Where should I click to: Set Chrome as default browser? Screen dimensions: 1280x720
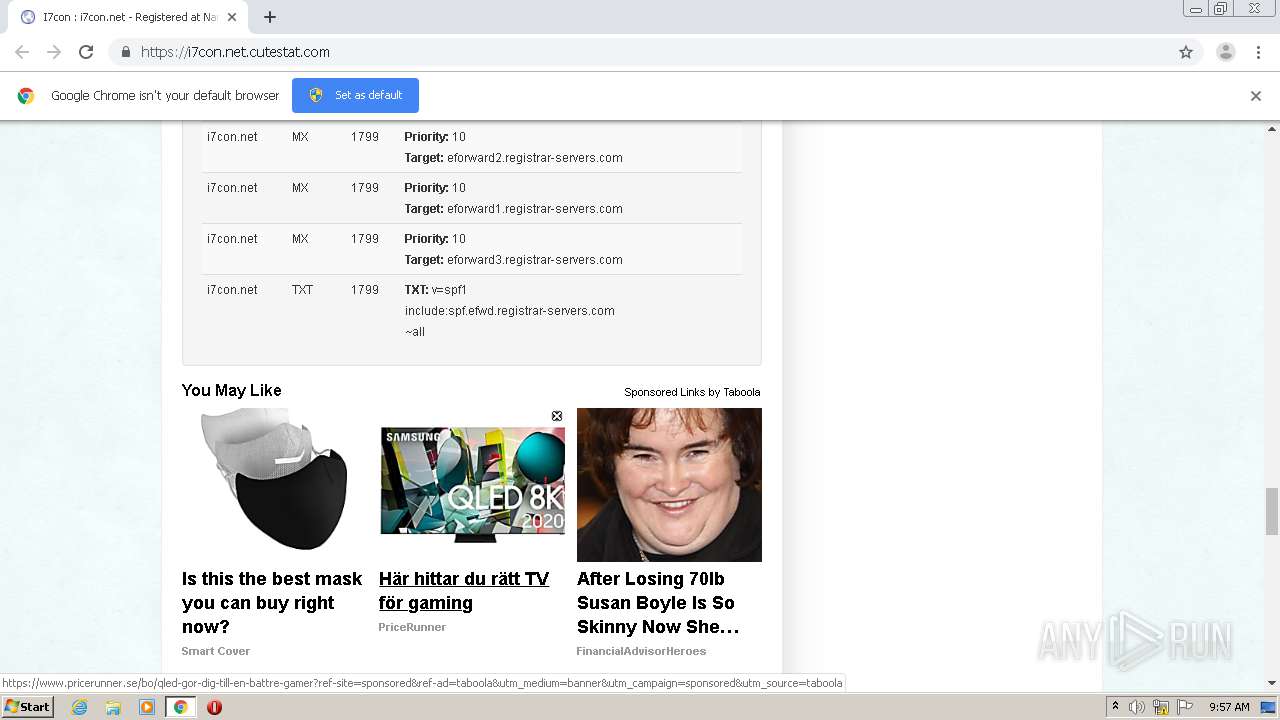(355, 95)
